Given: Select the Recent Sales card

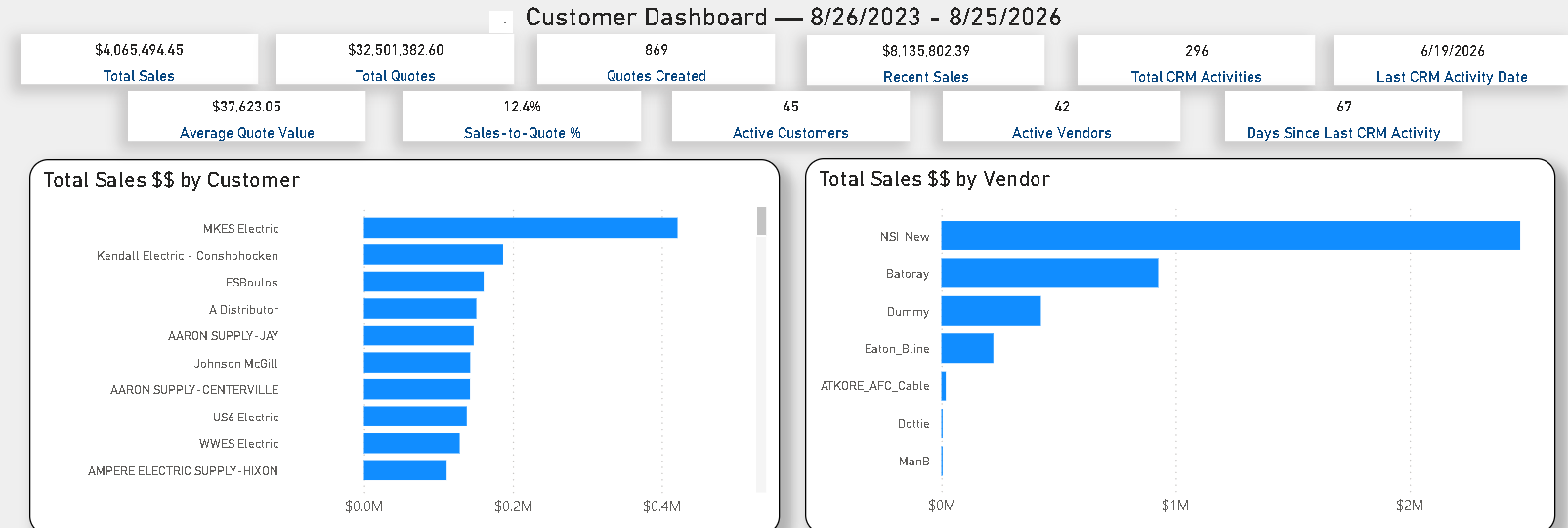Looking at the screenshot, I should tap(925, 61).
